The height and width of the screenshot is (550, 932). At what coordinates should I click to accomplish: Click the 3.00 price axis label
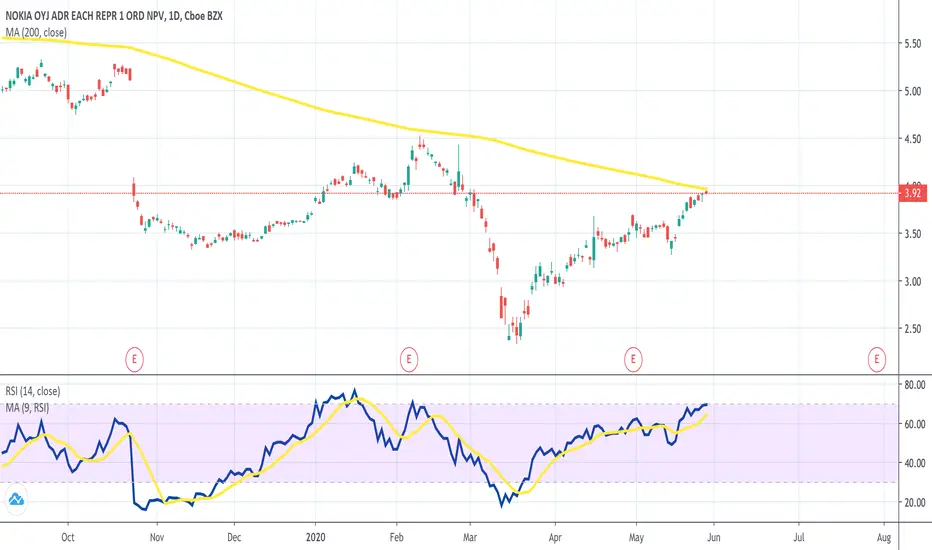[x=912, y=281]
